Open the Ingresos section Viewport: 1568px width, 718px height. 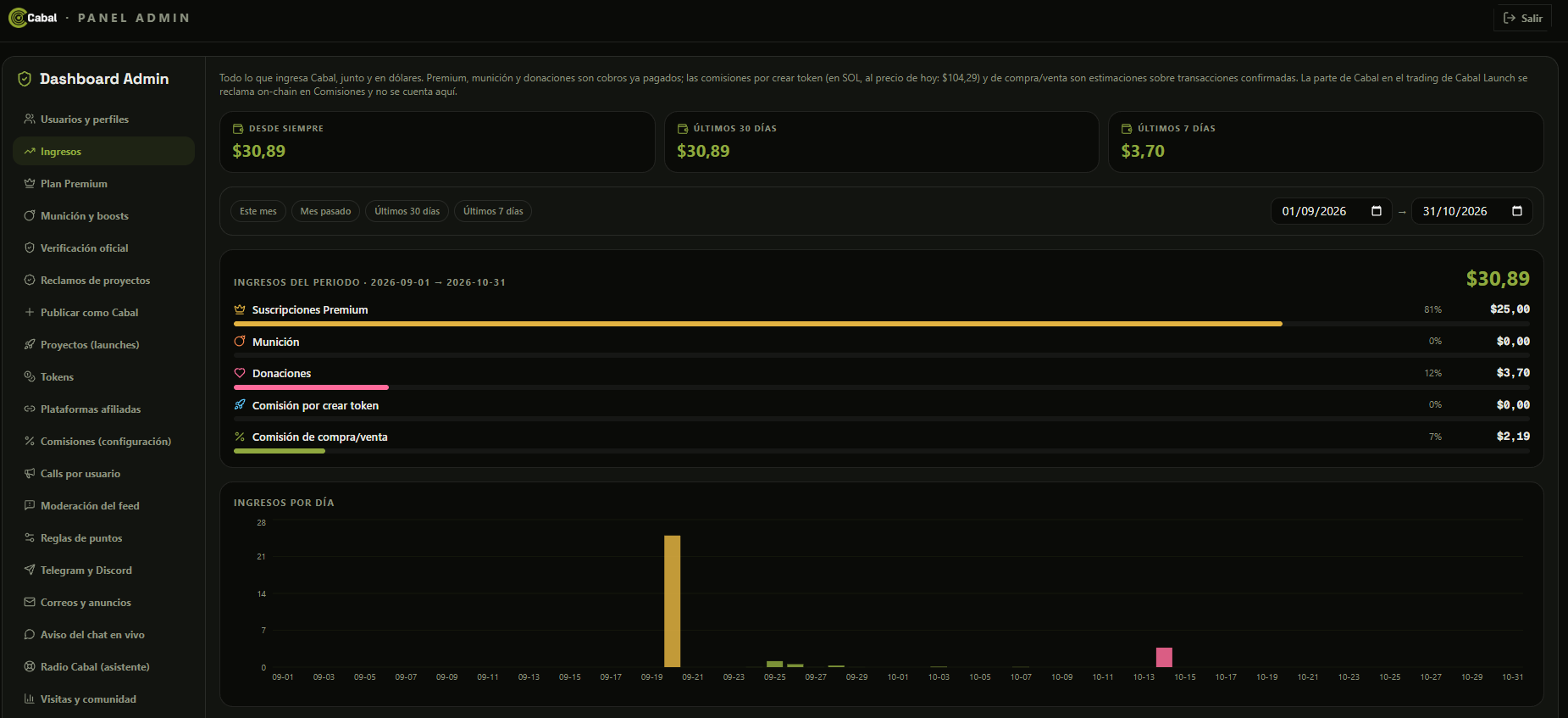103,152
